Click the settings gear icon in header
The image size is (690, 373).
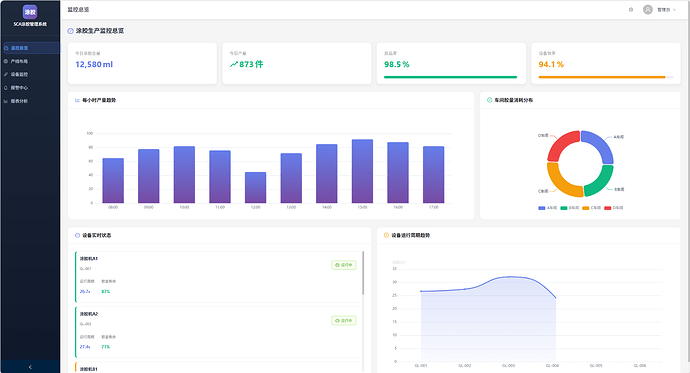point(631,10)
